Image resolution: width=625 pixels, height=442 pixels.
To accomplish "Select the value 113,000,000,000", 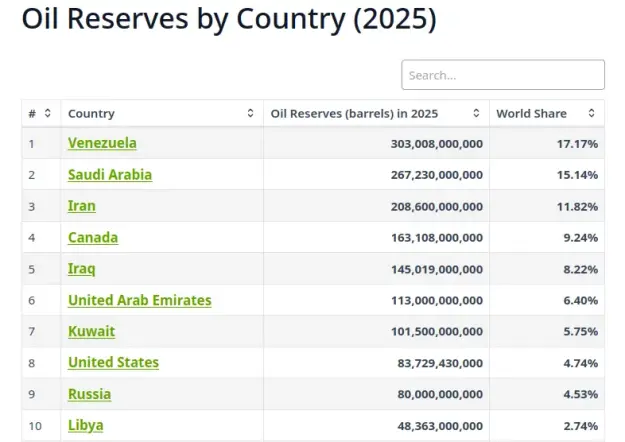I will click(x=437, y=301).
